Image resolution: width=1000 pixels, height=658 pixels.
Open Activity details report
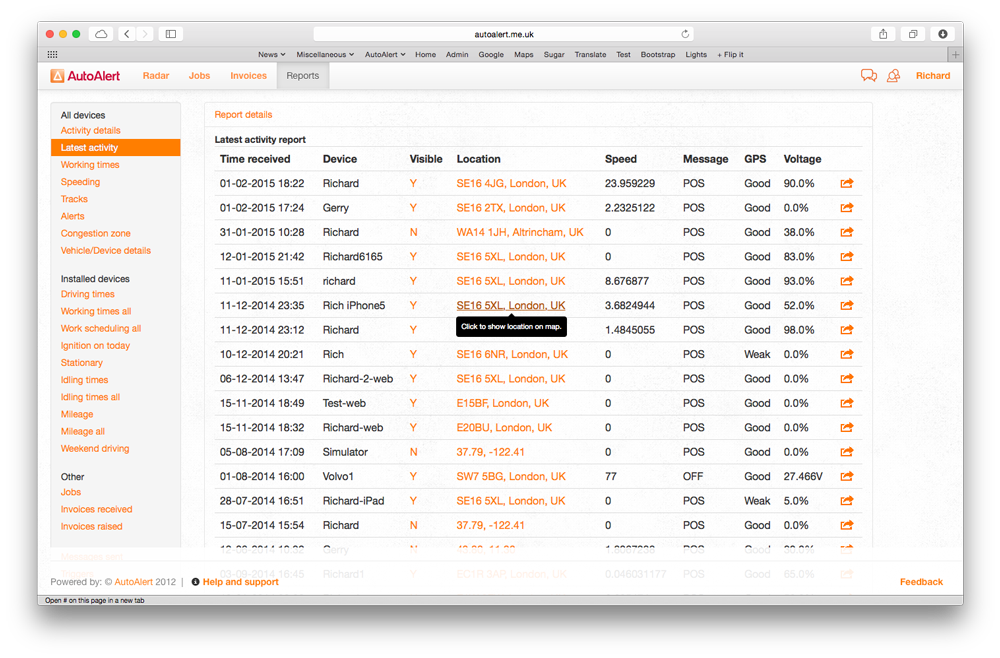pos(91,131)
